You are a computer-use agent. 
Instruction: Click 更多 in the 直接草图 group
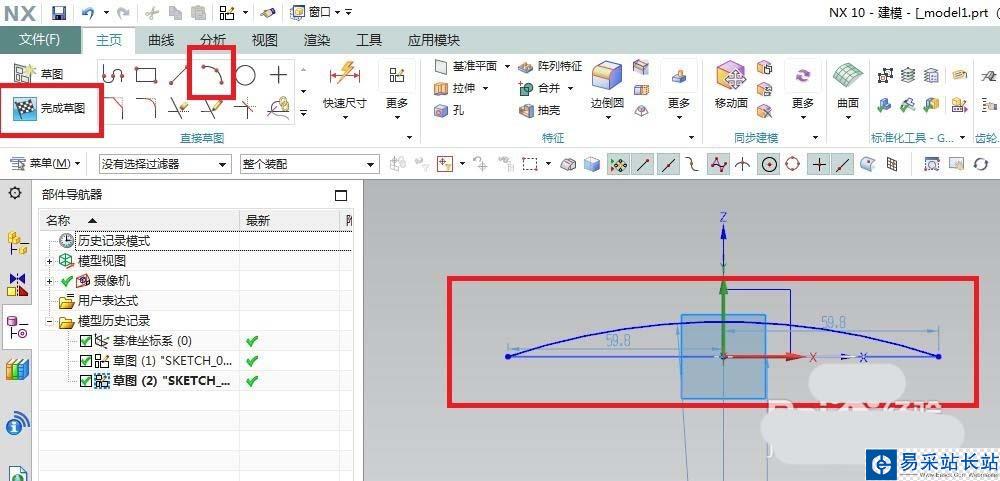click(397, 87)
